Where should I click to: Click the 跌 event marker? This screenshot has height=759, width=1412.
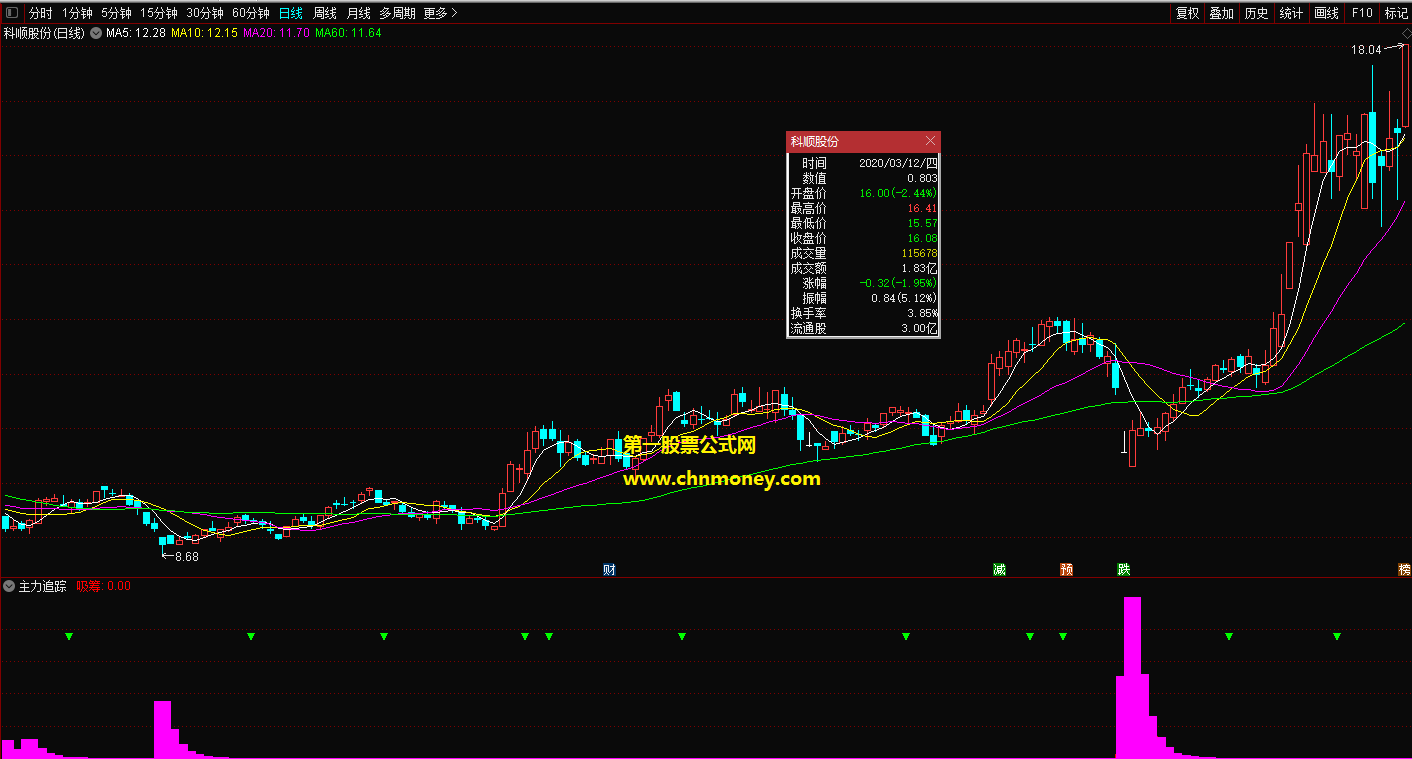point(1124,570)
